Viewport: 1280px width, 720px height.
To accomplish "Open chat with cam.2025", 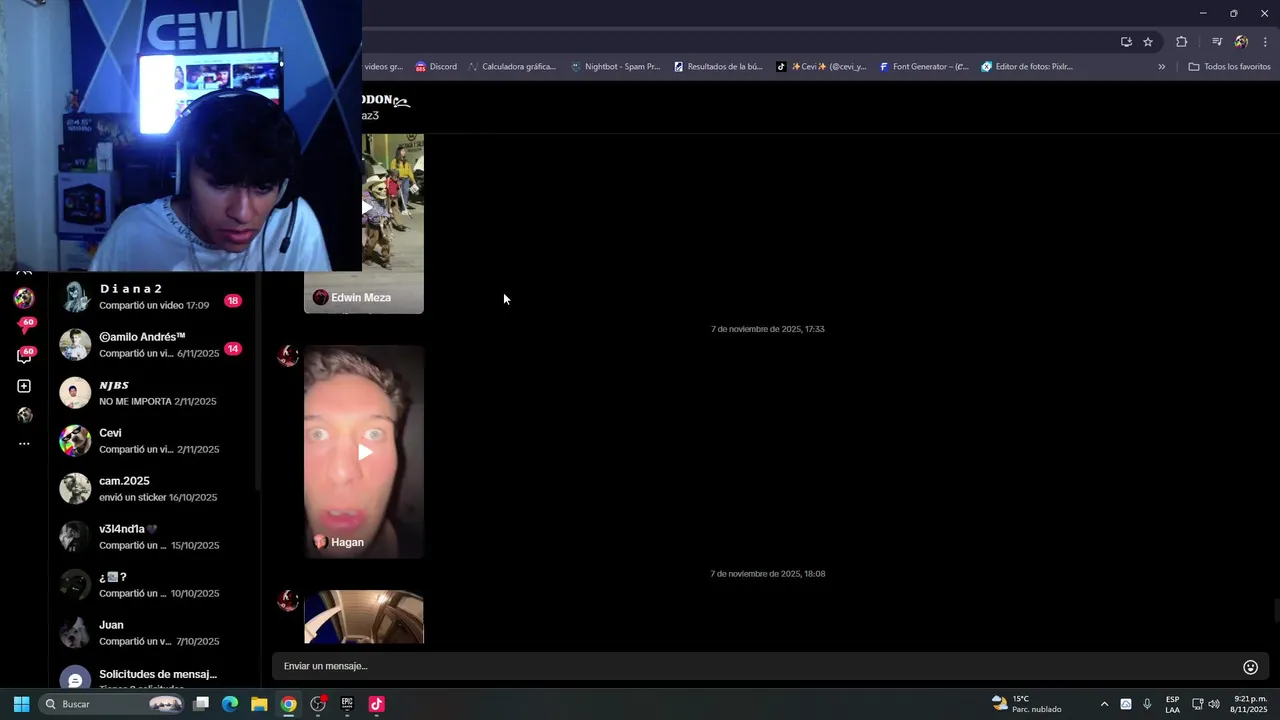I will (x=154, y=489).
